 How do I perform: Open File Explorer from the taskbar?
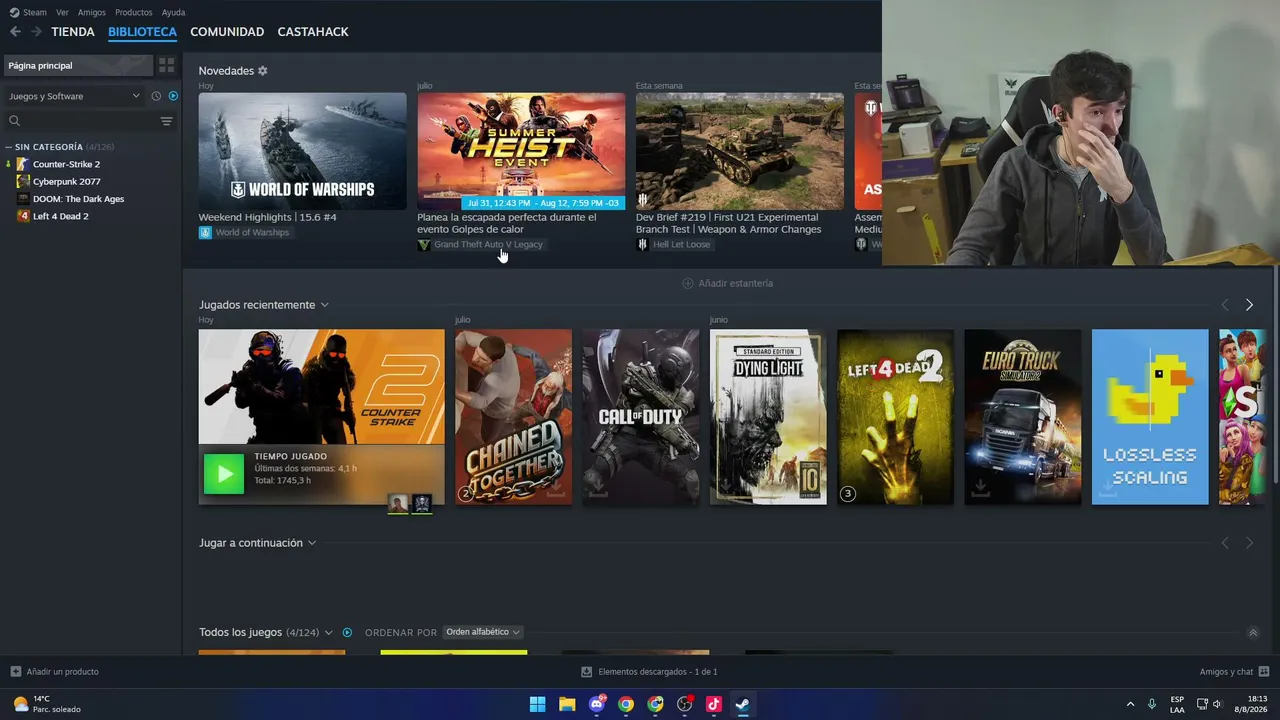567,704
